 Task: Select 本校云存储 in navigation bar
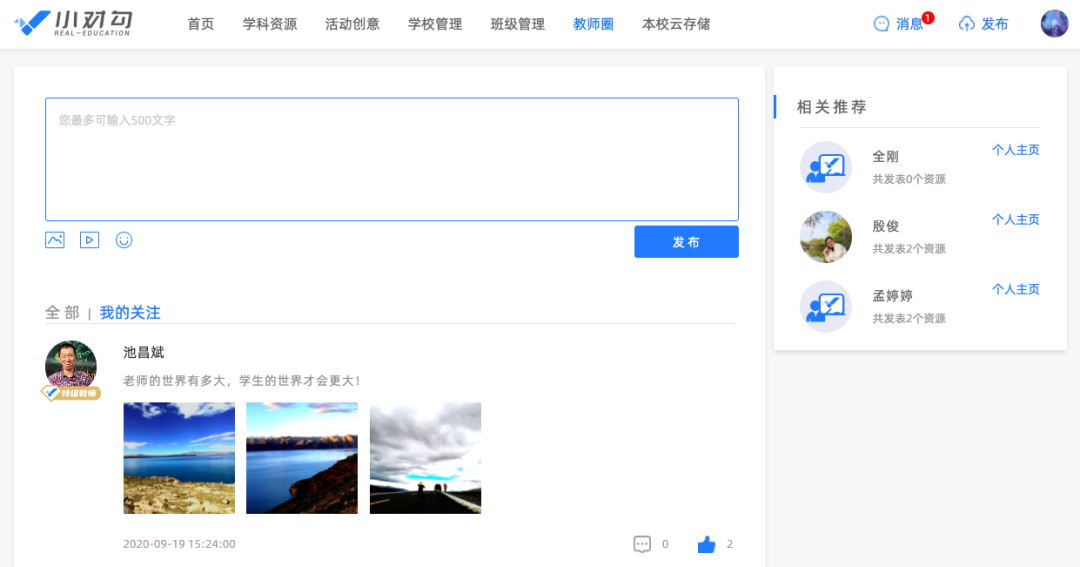(x=676, y=24)
